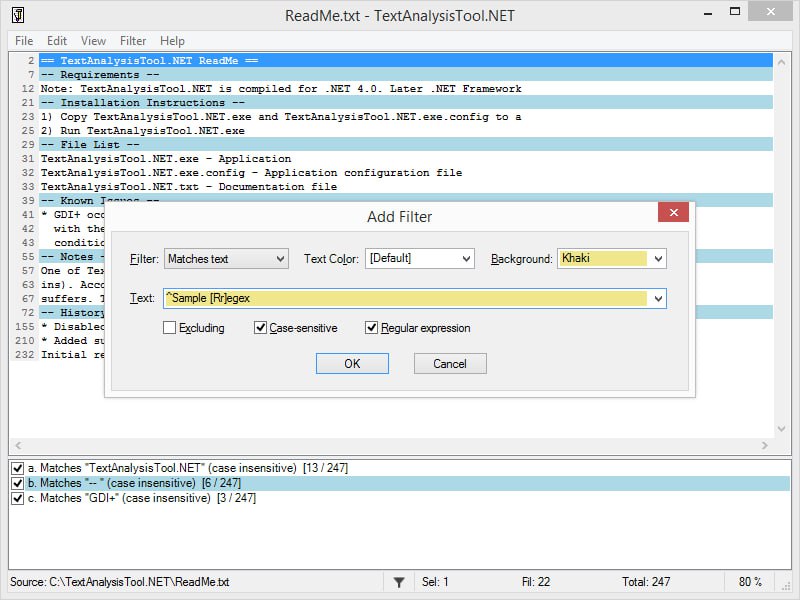Expand the Text history dropdown arrow

657,298
